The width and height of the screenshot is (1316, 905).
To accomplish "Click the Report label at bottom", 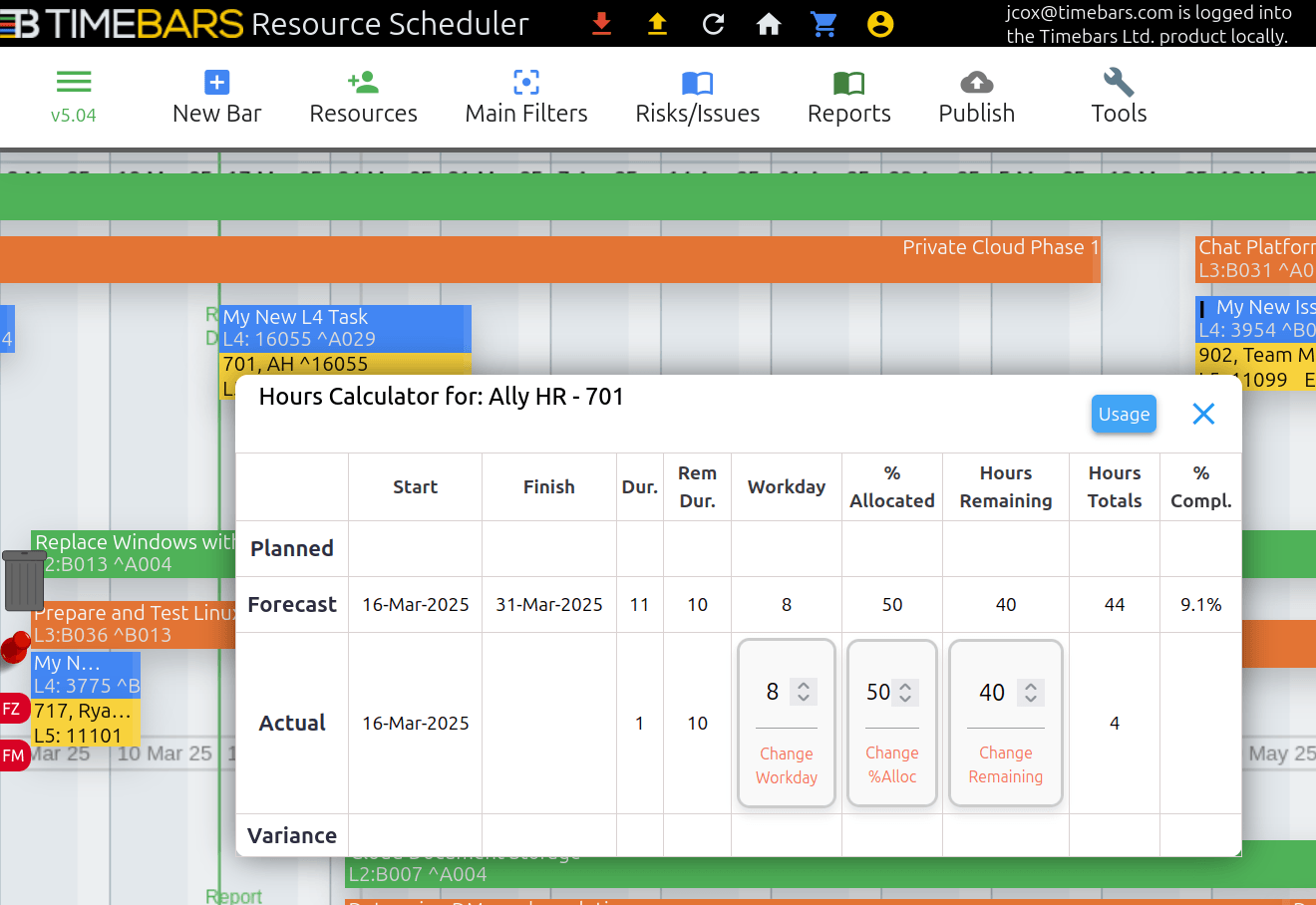I will coord(234,896).
